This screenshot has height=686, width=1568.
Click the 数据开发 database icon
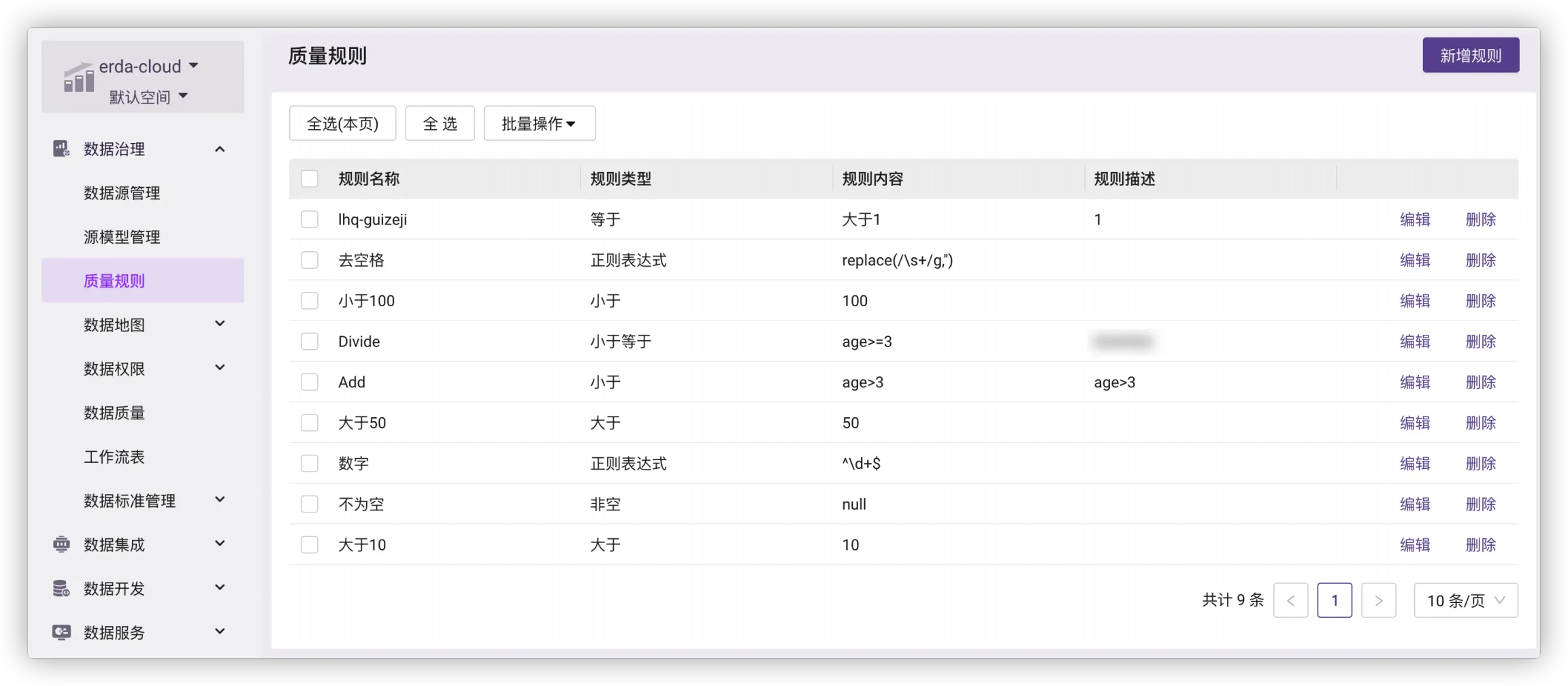[61, 589]
